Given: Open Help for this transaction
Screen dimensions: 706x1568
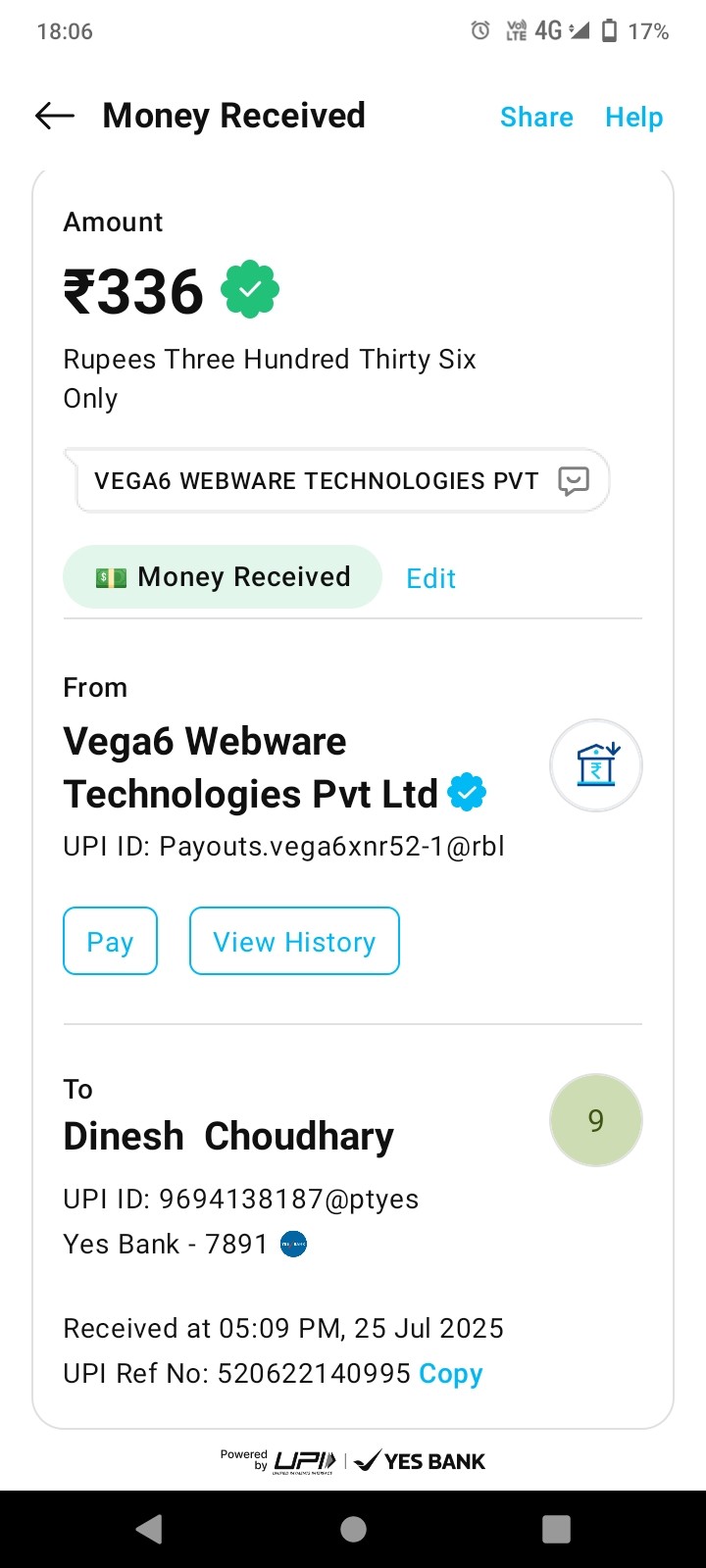Looking at the screenshot, I should [633, 118].
